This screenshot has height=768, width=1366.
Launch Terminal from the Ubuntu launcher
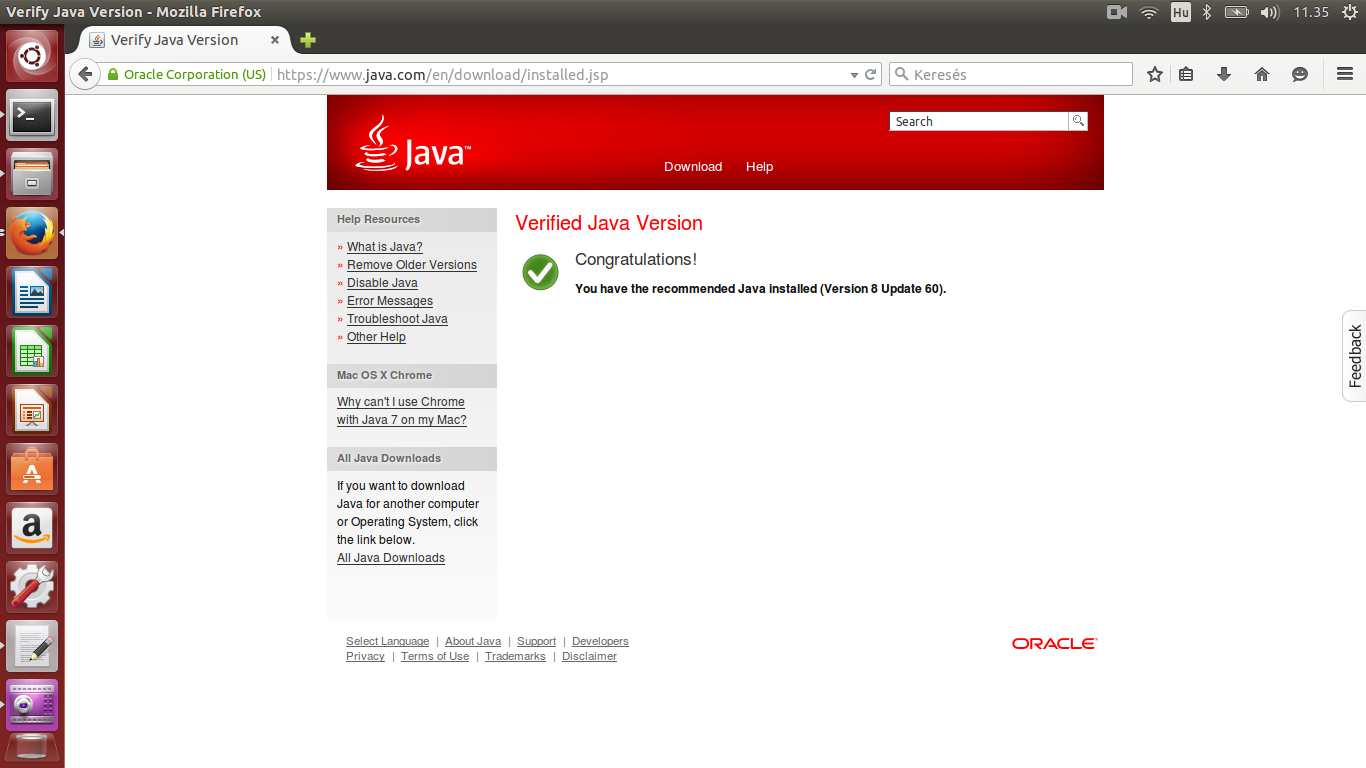(33, 116)
